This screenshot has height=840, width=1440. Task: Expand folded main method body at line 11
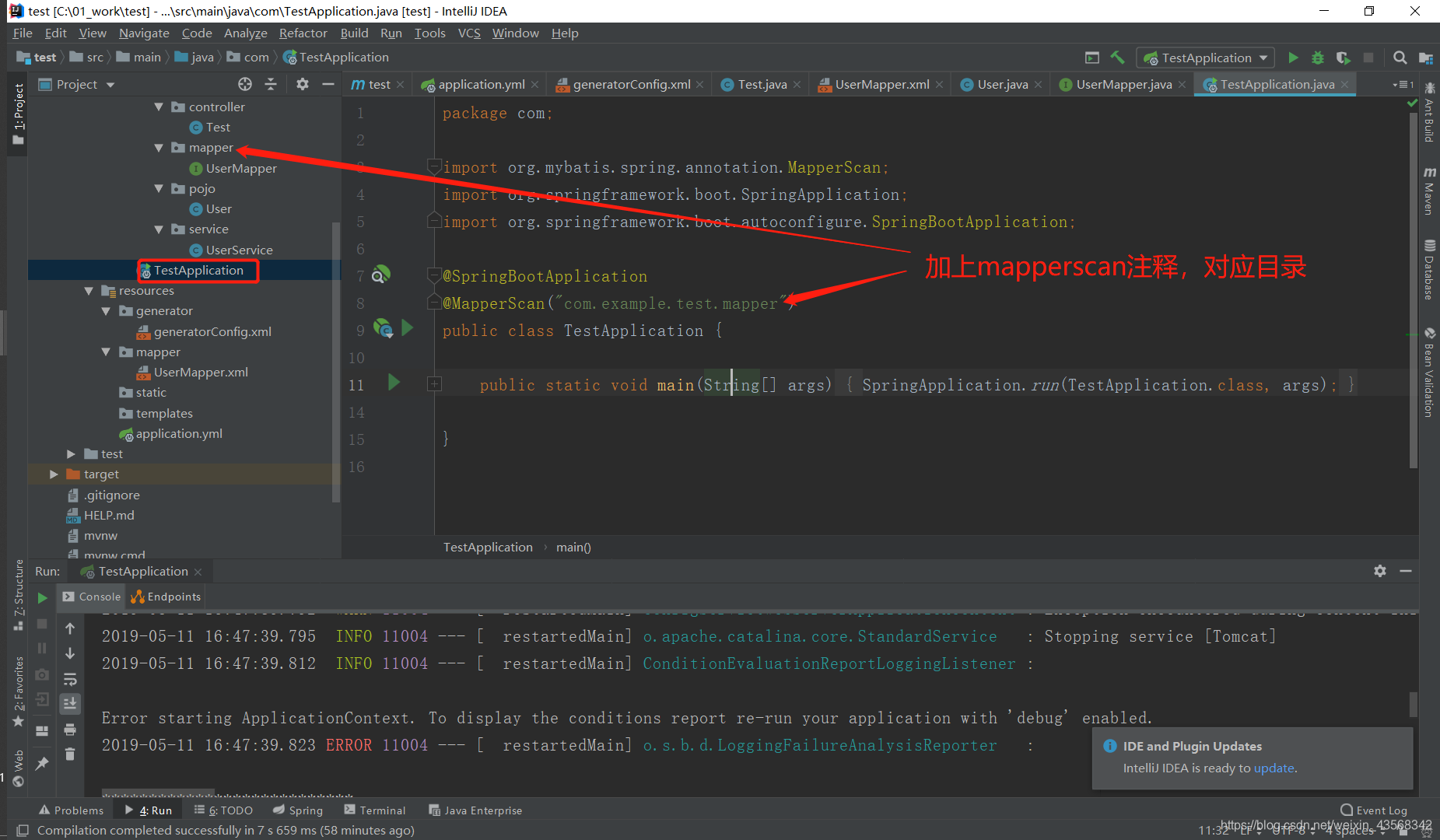(x=435, y=384)
